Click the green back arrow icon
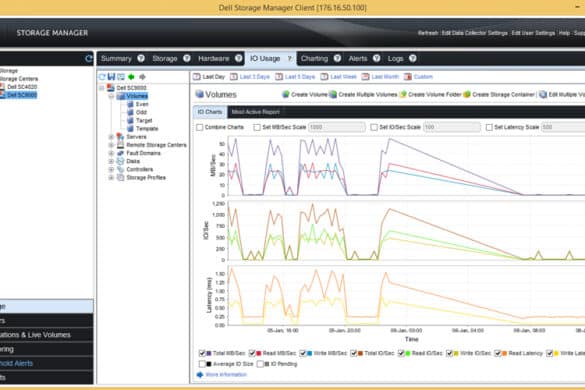 click(x=131, y=77)
